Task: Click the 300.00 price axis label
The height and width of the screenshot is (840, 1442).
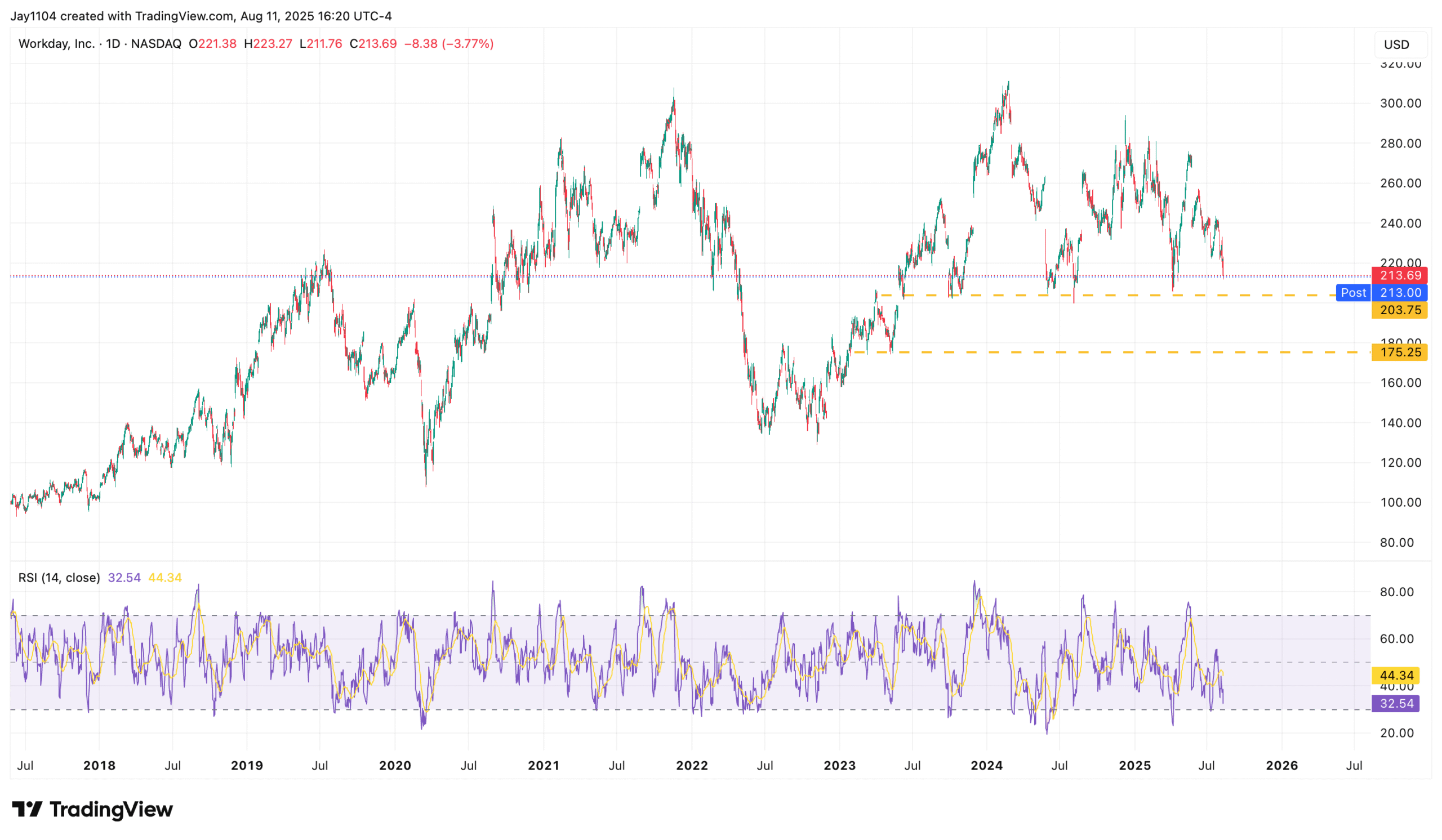Action: click(x=1401, y=104)
